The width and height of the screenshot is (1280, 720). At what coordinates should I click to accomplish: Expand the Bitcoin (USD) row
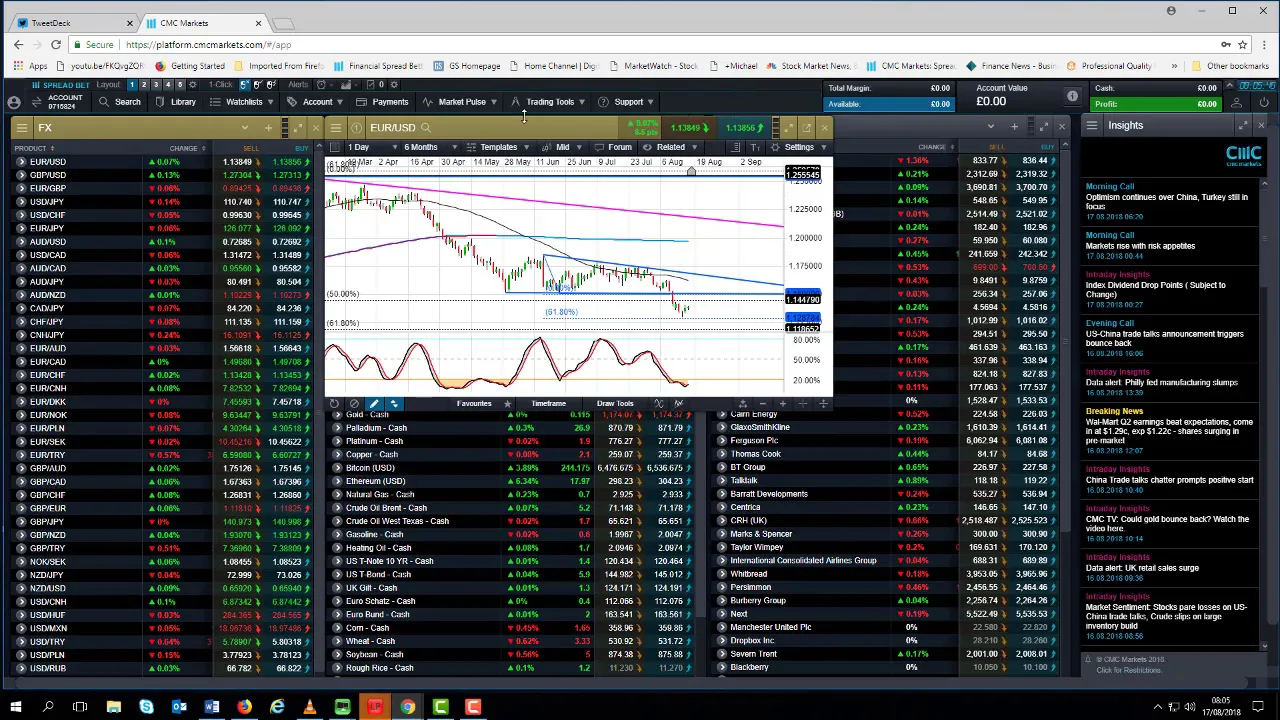coord(338,468)
